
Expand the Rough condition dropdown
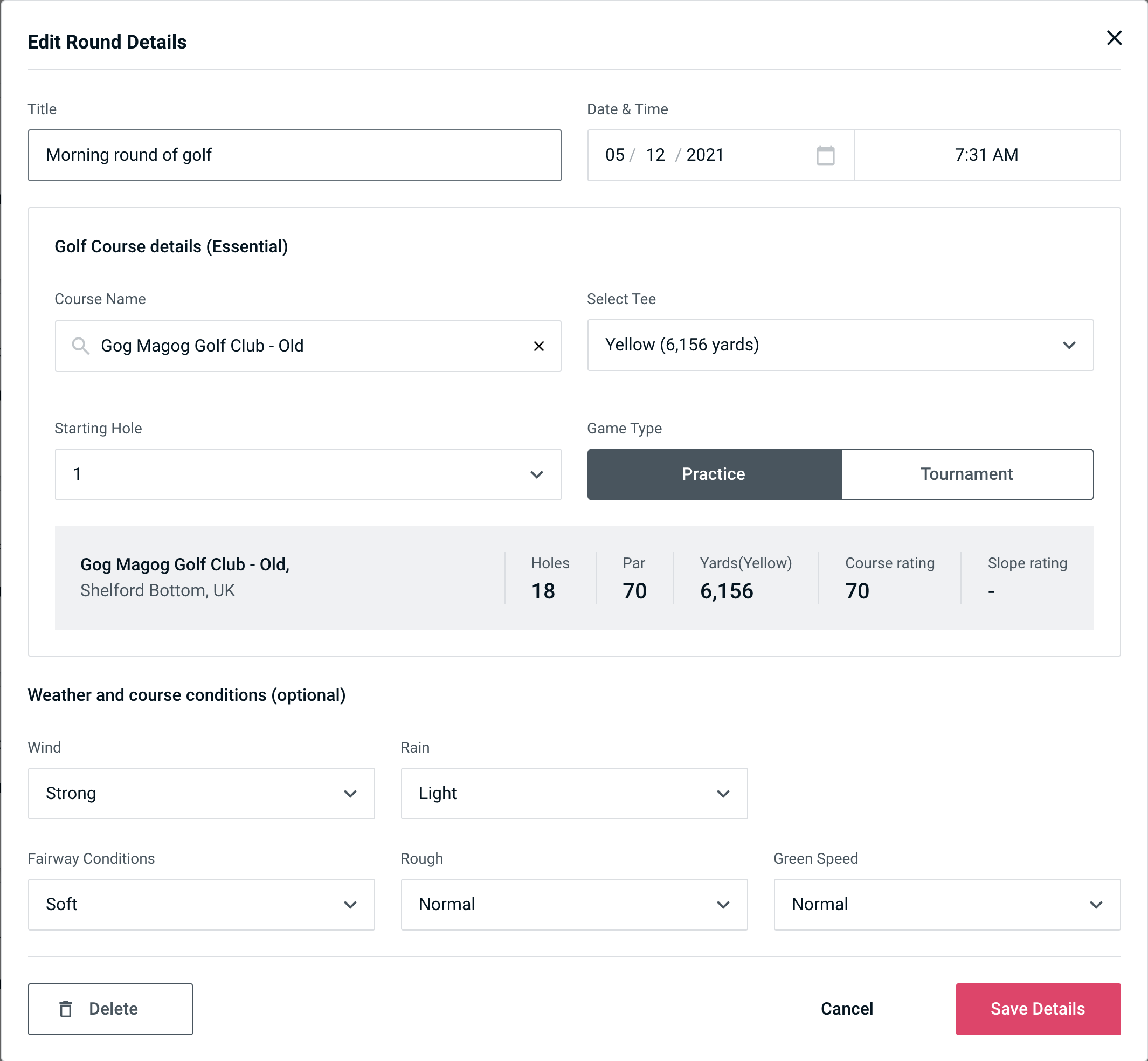click(574, 904)
